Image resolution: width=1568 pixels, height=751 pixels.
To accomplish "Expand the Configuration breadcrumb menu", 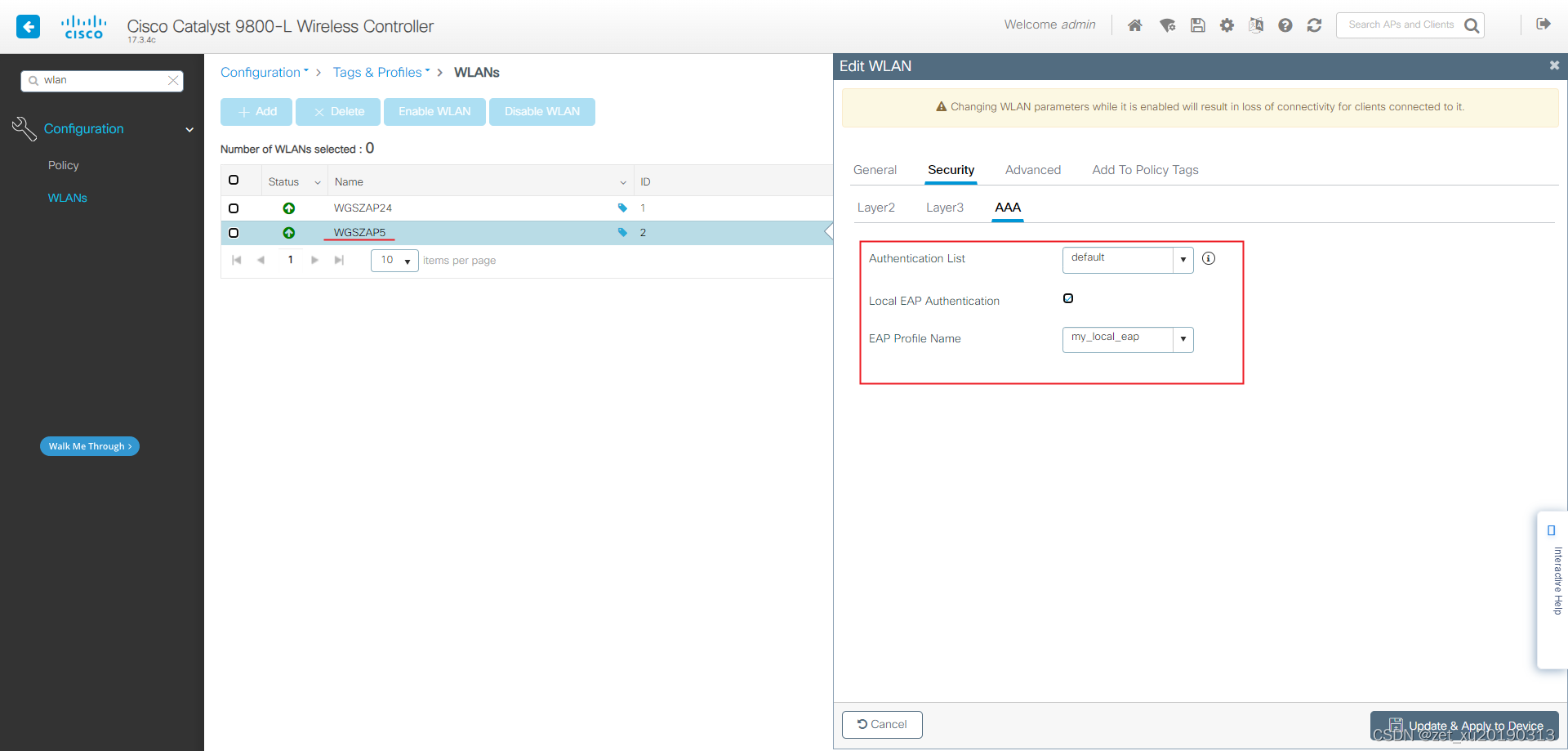I will [265, 72].
